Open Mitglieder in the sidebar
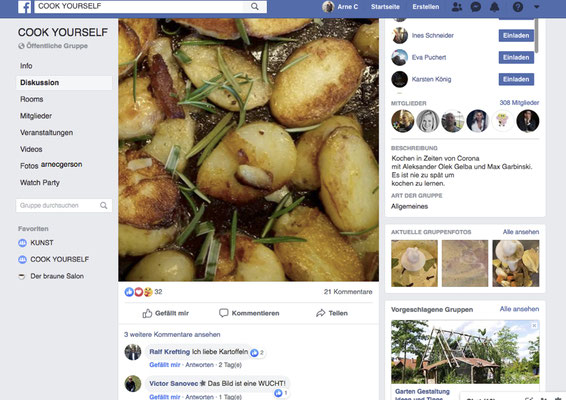 pos(36,116)
